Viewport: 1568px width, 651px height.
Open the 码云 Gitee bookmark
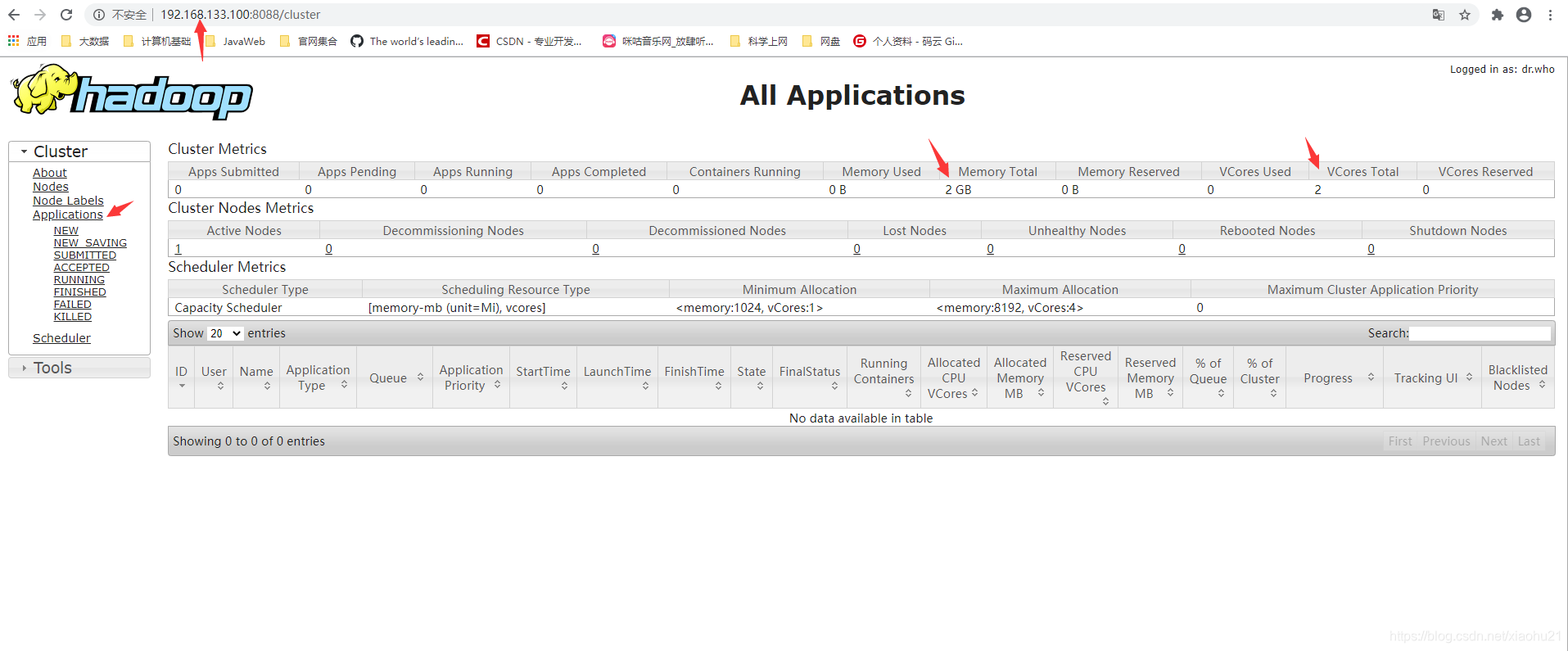[908, 41]
